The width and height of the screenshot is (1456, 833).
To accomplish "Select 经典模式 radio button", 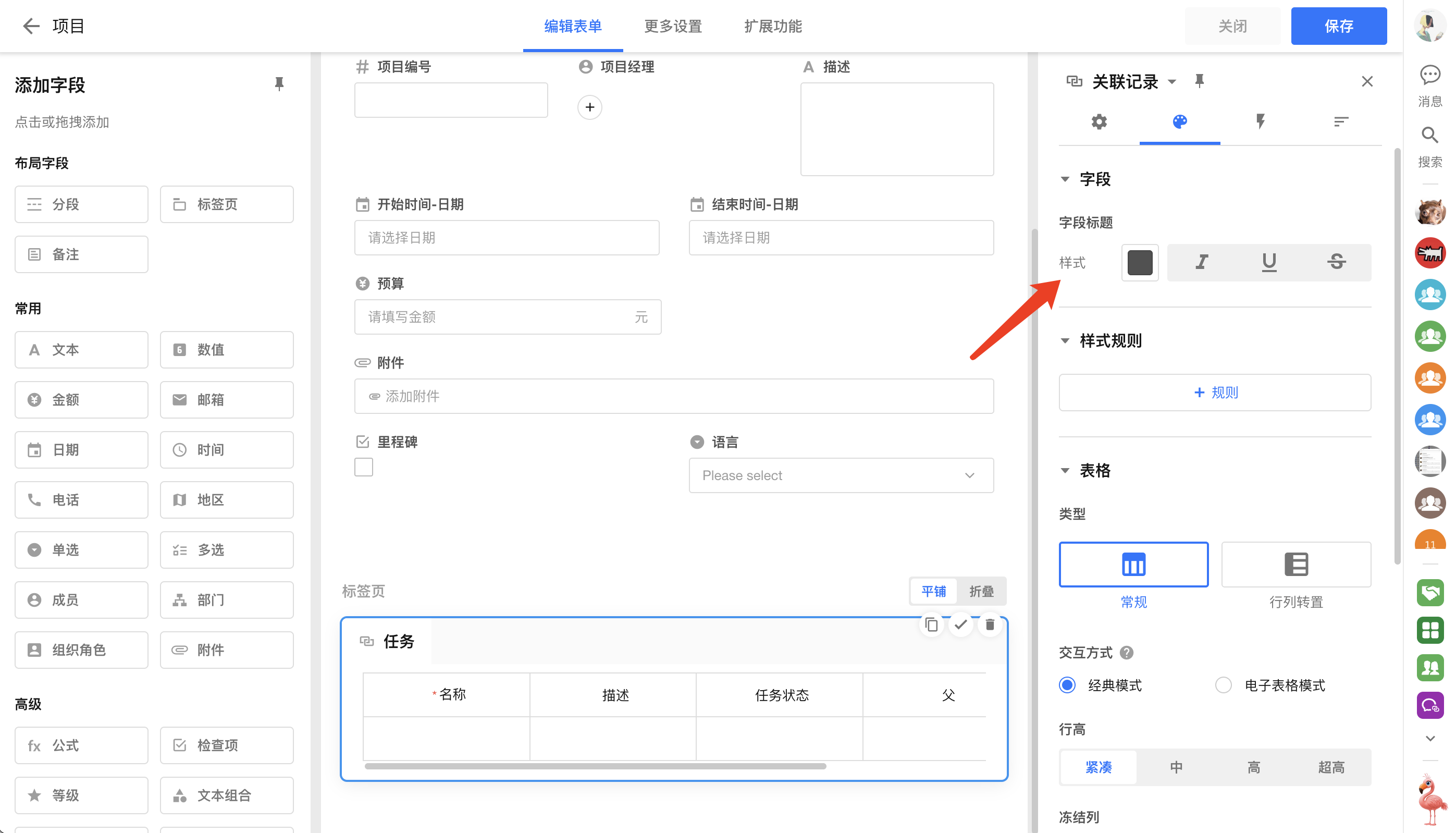I will pyautogui.click(x=1067, y=685).
